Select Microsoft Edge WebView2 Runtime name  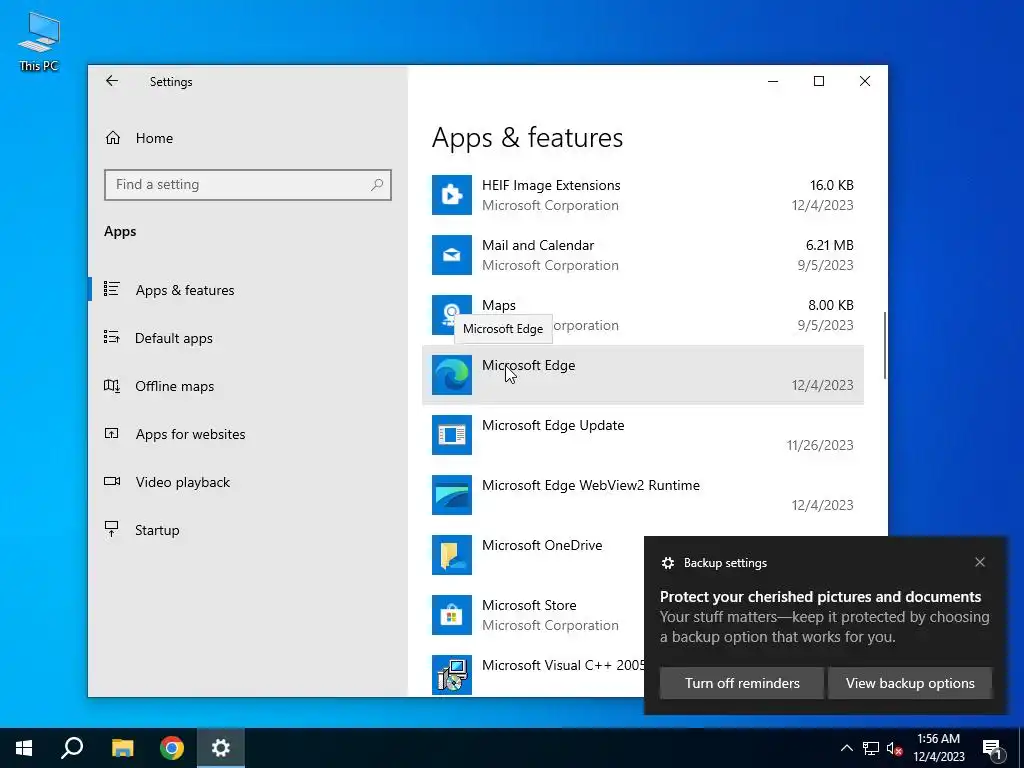(x=590, y=485)
